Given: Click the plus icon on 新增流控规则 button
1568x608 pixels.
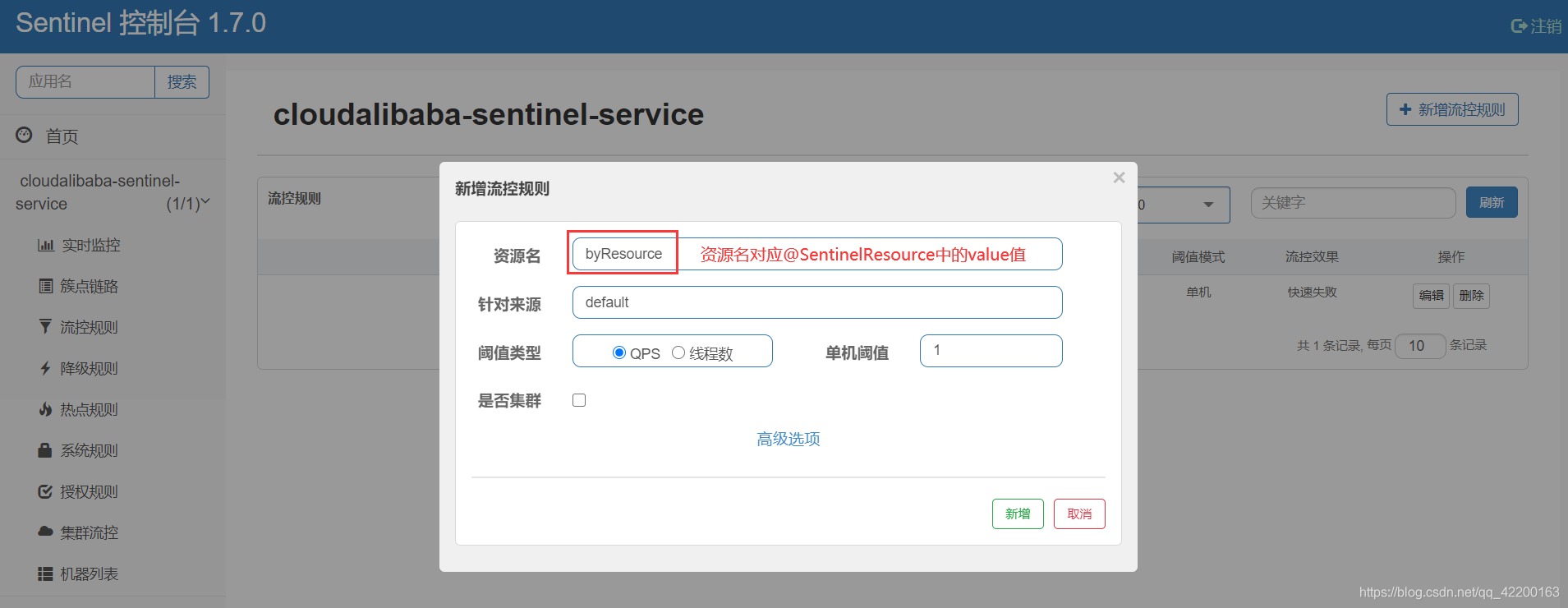Looking at the screenshot, I should point(1405,109).
